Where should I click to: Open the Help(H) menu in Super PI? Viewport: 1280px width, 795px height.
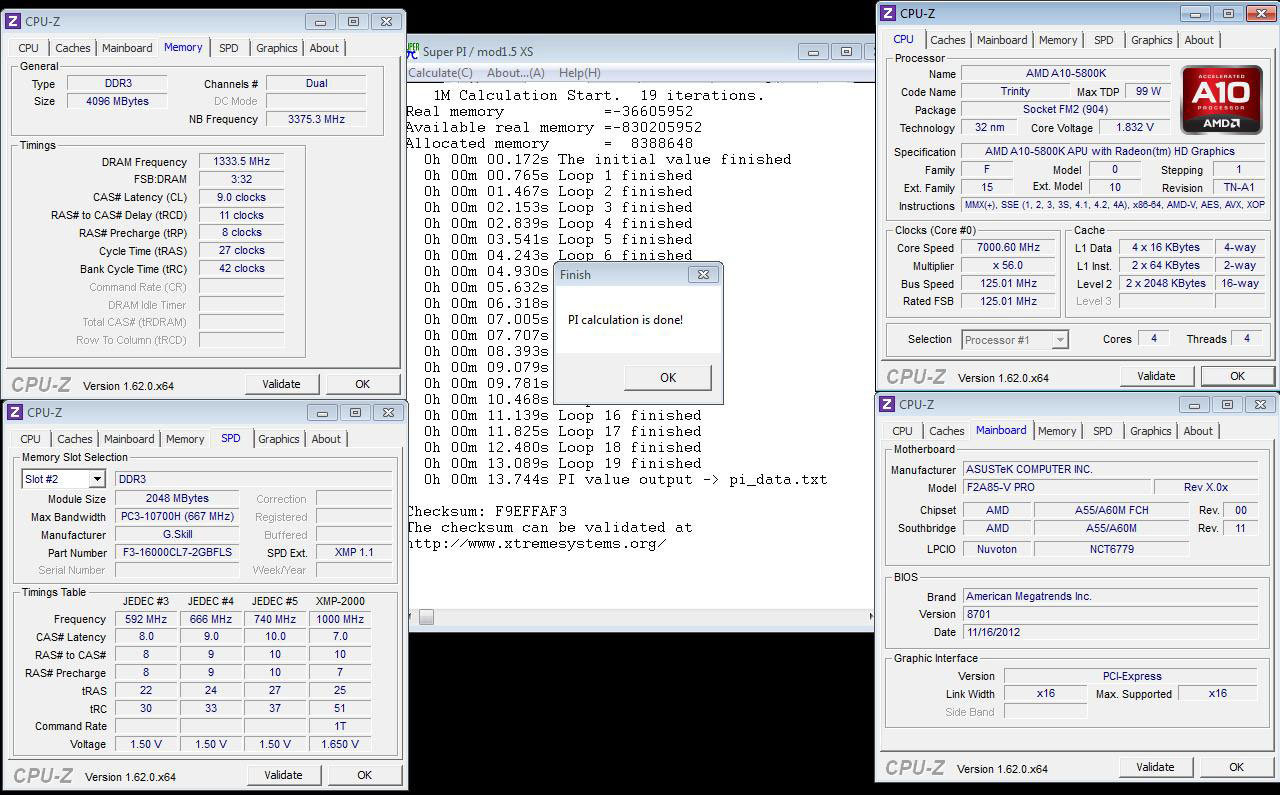pos(580,73)
